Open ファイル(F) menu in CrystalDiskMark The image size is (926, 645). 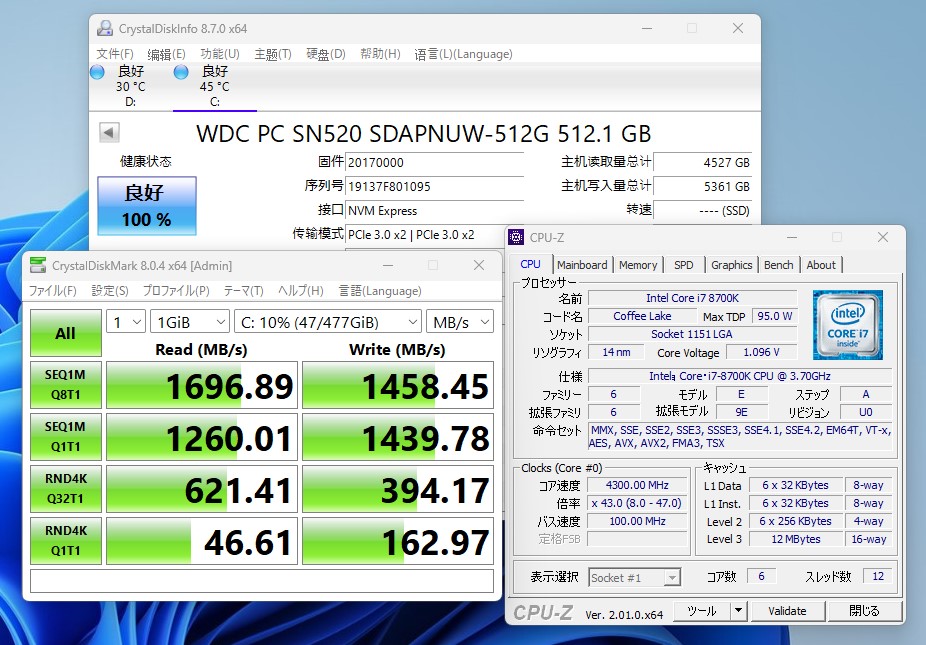(x=53, y=291)
